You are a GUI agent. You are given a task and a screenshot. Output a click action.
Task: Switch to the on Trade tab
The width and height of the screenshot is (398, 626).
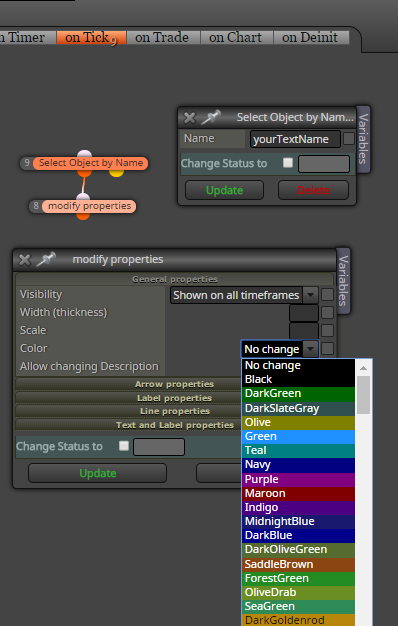click(162, 38)
